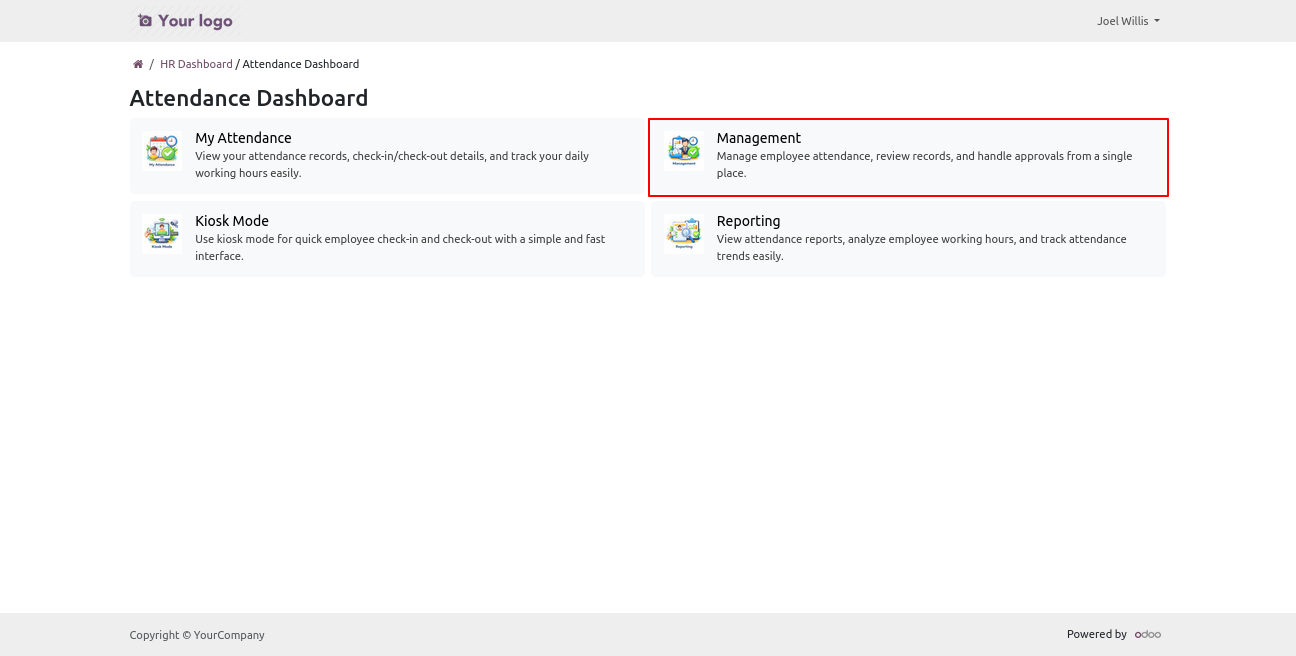Go back to HR Dashboard via breadcrumb
This screenshot has height=656, width=1296.
[196, 64]
